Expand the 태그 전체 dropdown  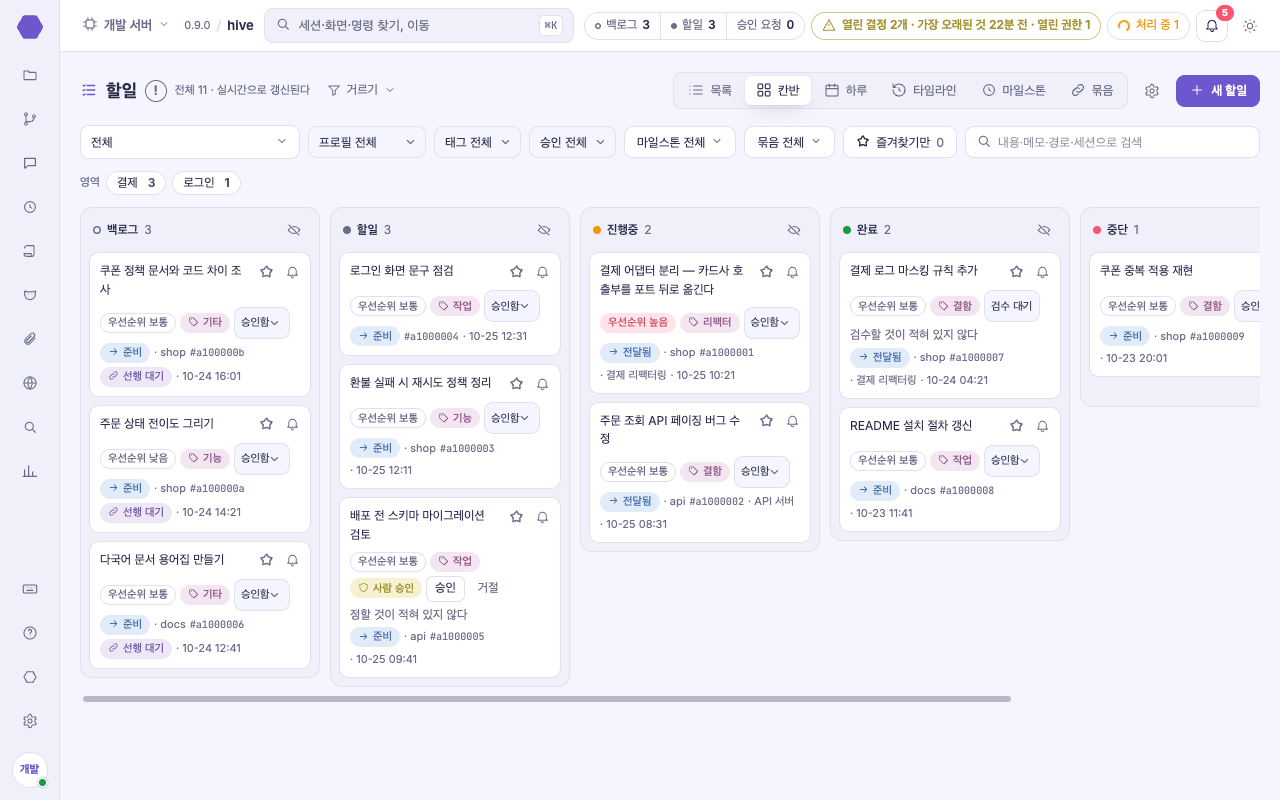pyautogui.click(x=477, y=142)
